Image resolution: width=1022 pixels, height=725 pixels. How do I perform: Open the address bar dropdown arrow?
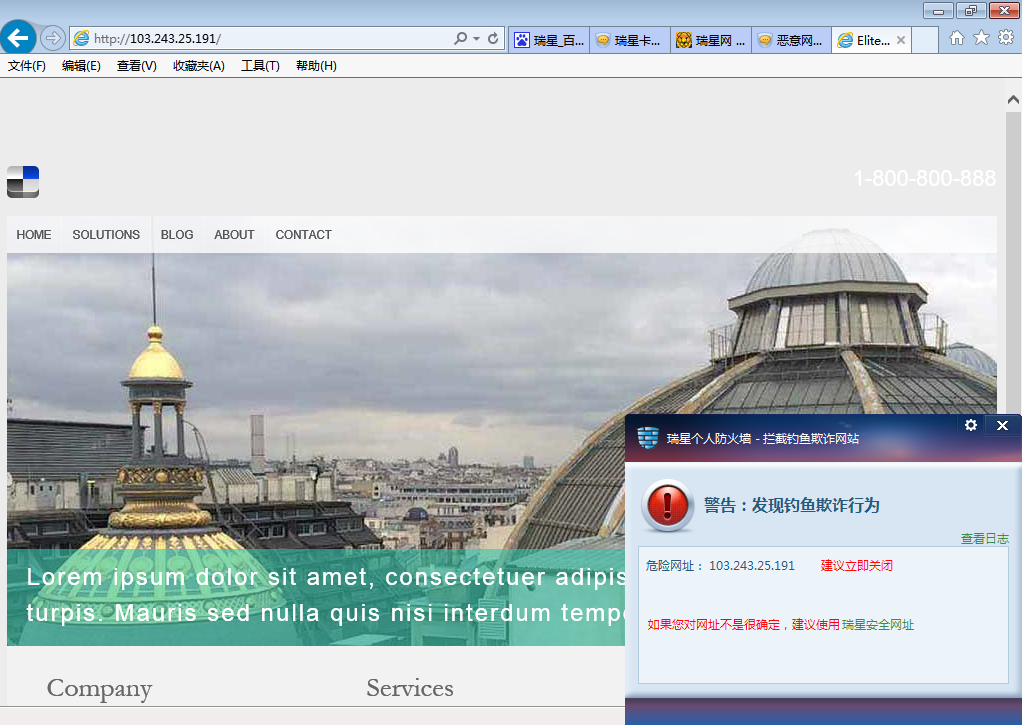point(476,39)
